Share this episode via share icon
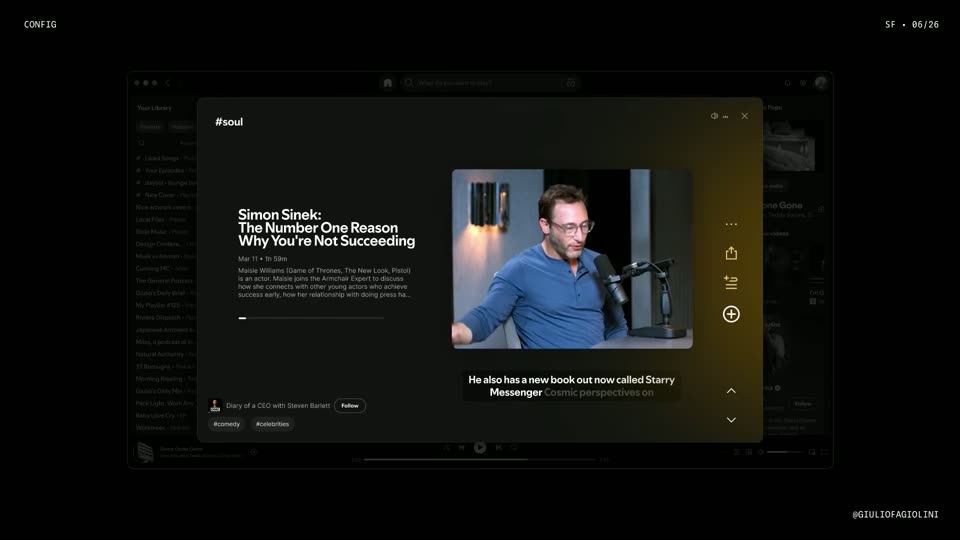Screen dimensions: 960x540 [x=731, y=253]
